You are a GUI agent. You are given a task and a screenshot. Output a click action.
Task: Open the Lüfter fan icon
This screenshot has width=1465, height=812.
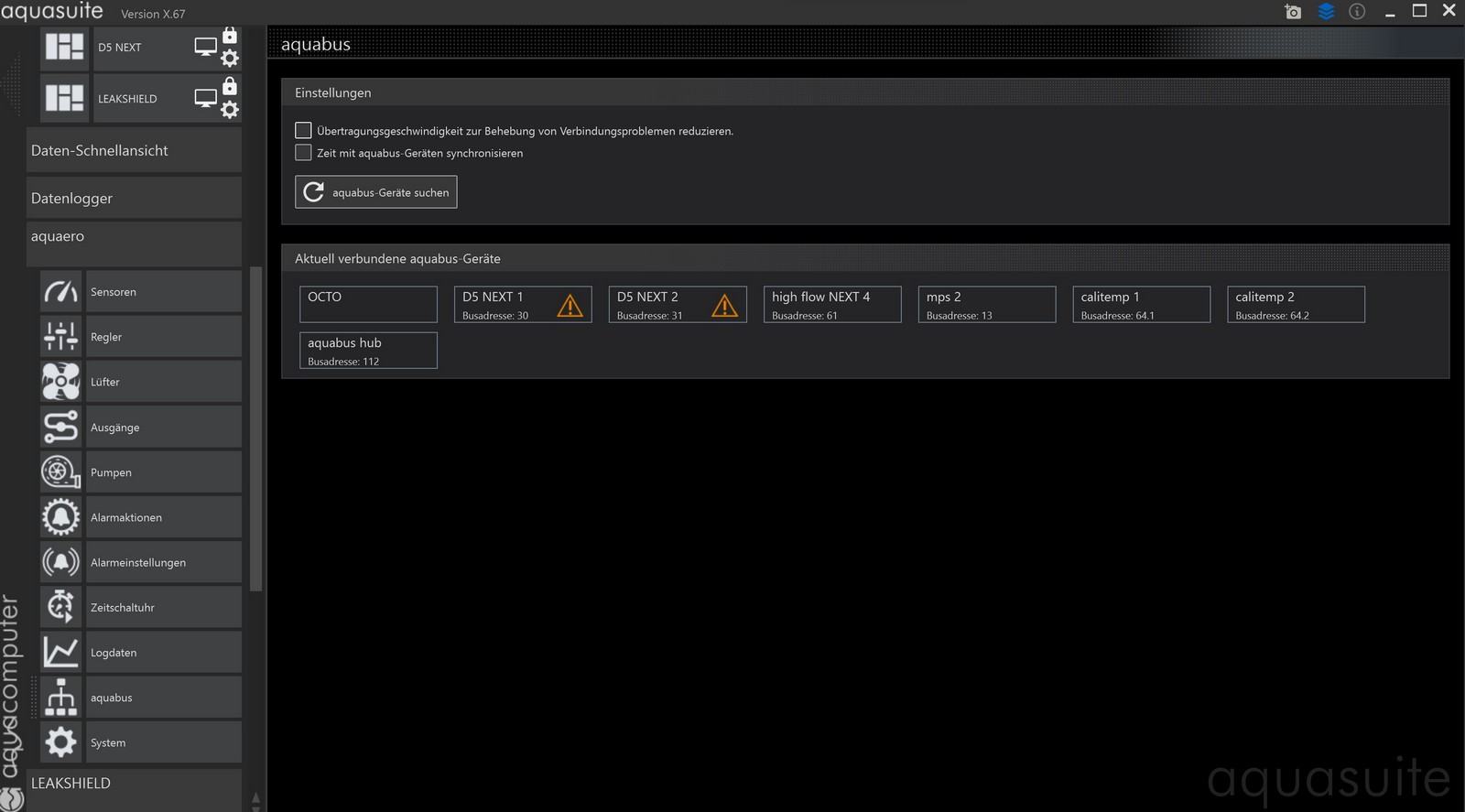click(x=61, y=382)
